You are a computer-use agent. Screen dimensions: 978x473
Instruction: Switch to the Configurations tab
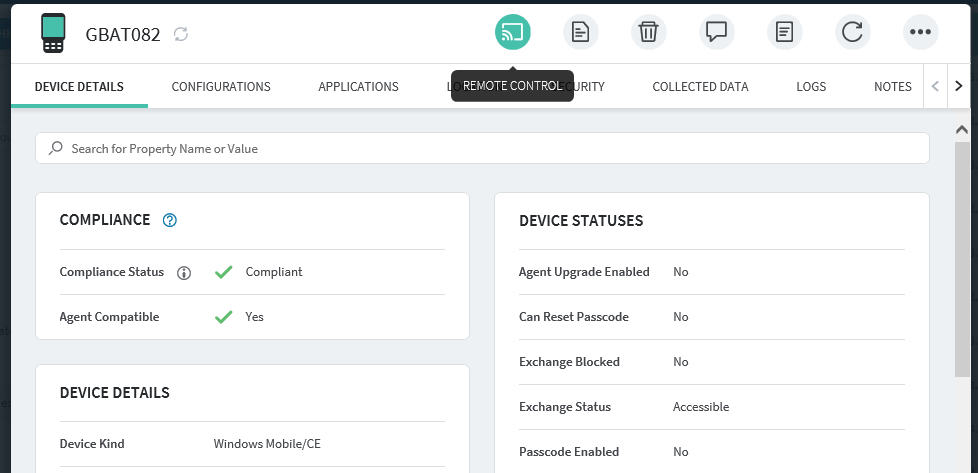pos(221,87)
